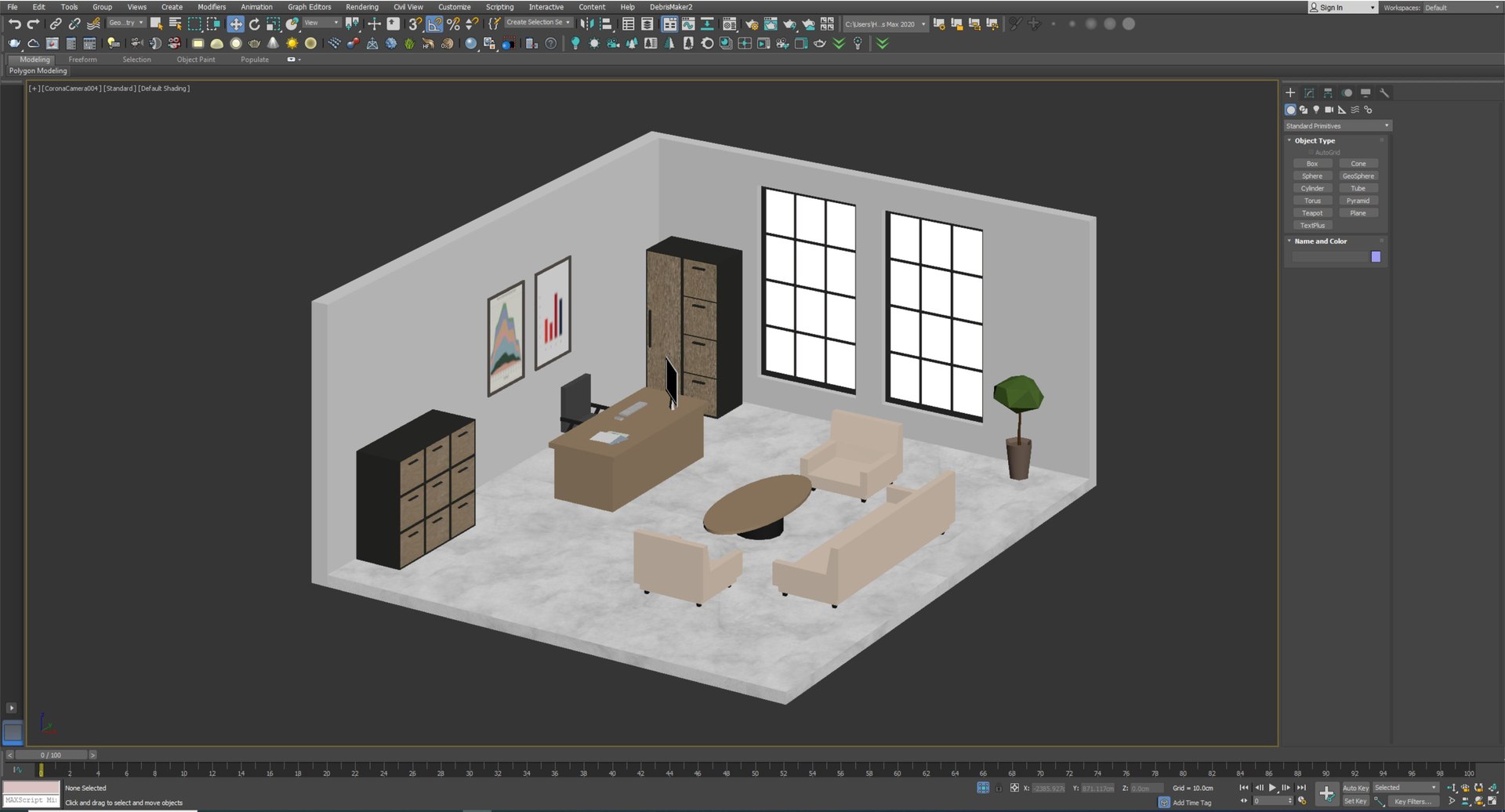Open the Standard Primitives dropdown
1505x812 pixels.
click(1337, 125)
